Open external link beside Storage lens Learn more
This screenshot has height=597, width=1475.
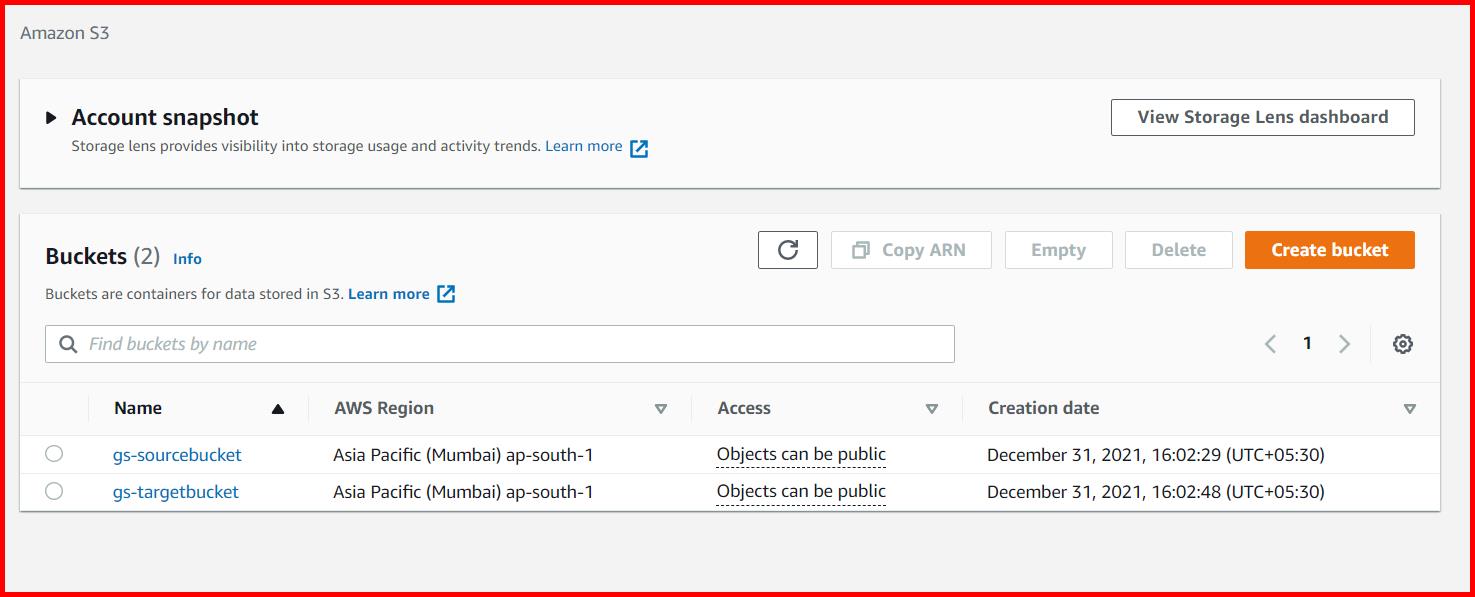coord(637,147)
